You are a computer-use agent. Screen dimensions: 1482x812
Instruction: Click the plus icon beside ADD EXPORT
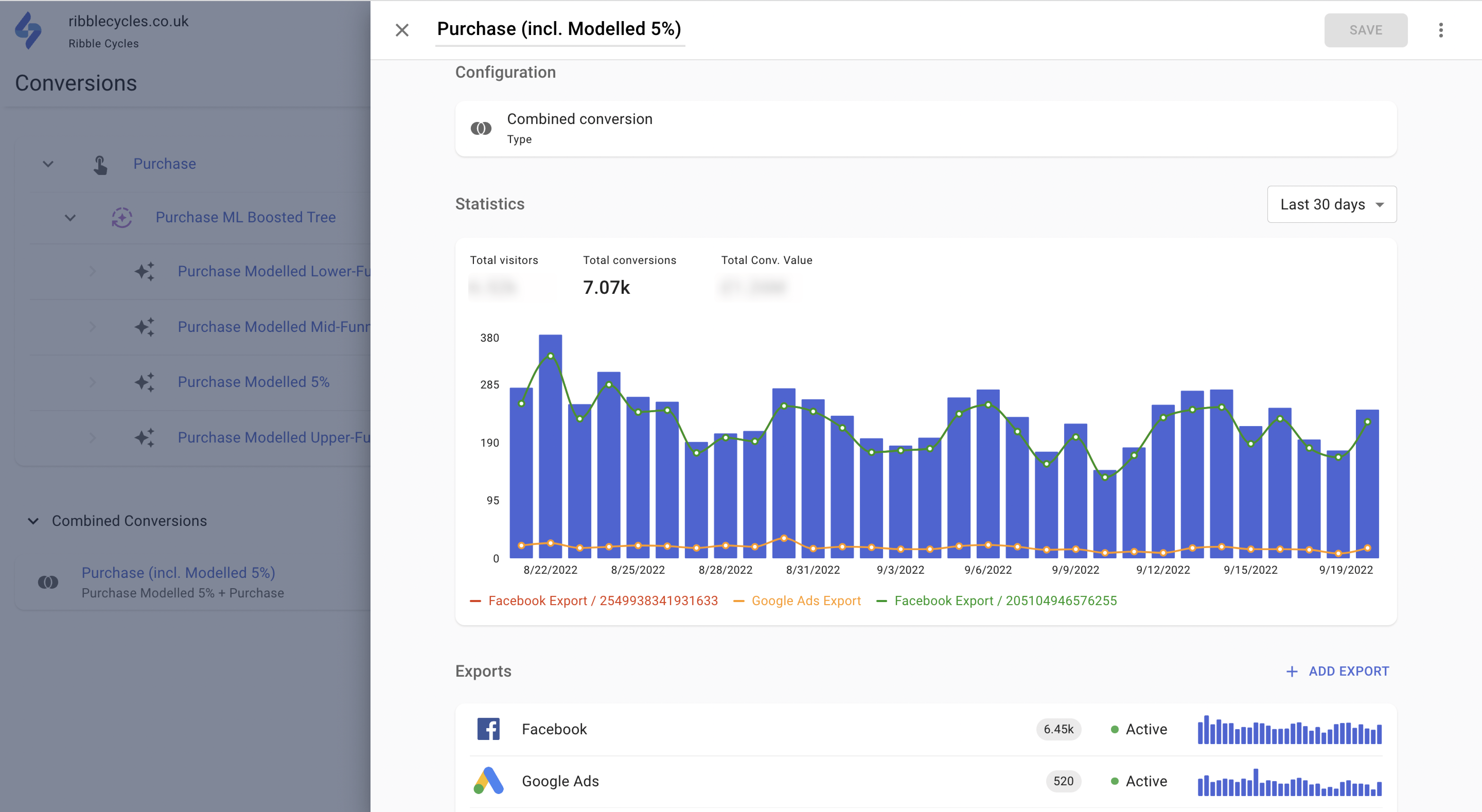tap(1292, 672)
